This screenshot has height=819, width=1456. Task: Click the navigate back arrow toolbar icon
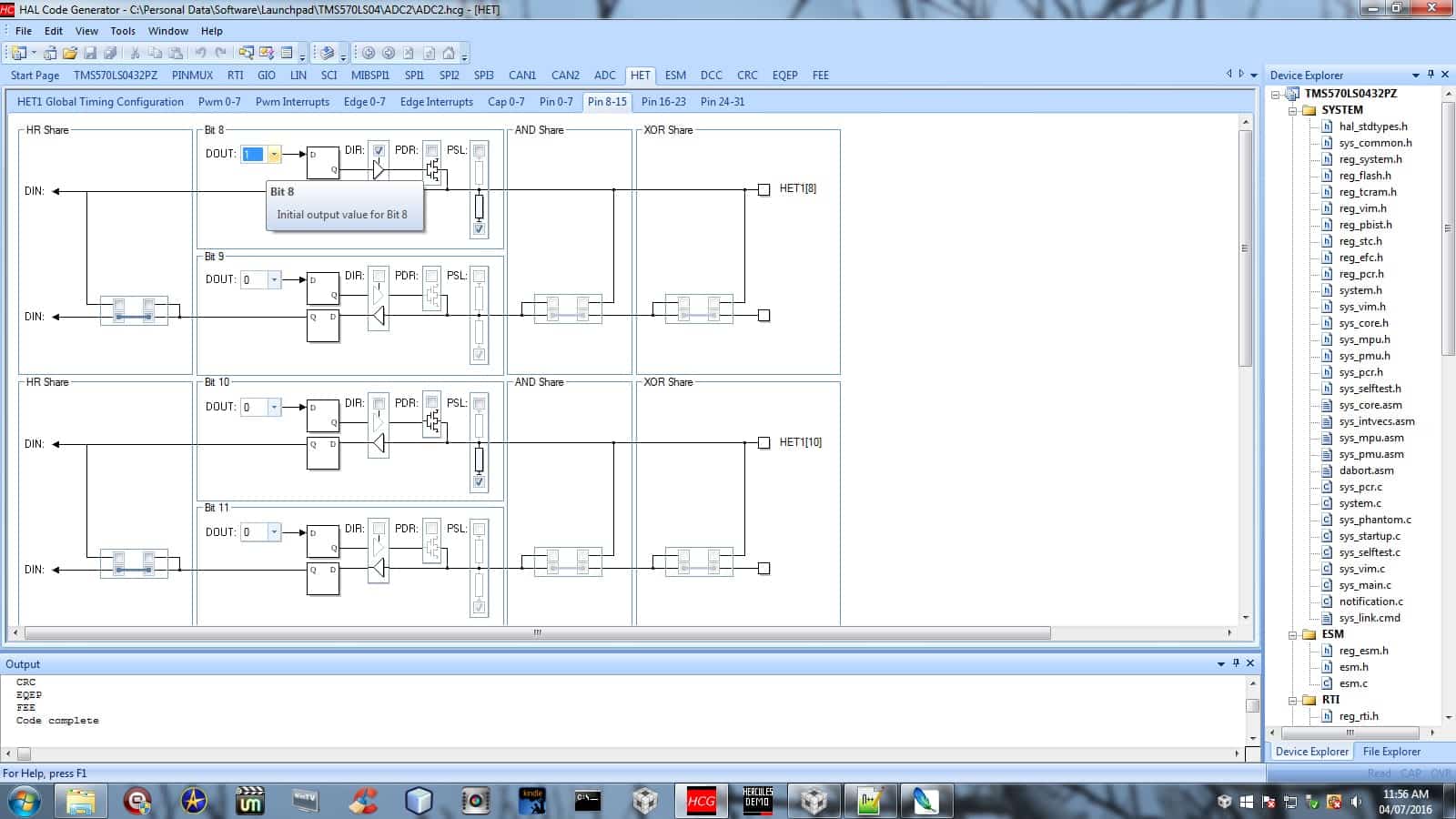tap(369, 53)
